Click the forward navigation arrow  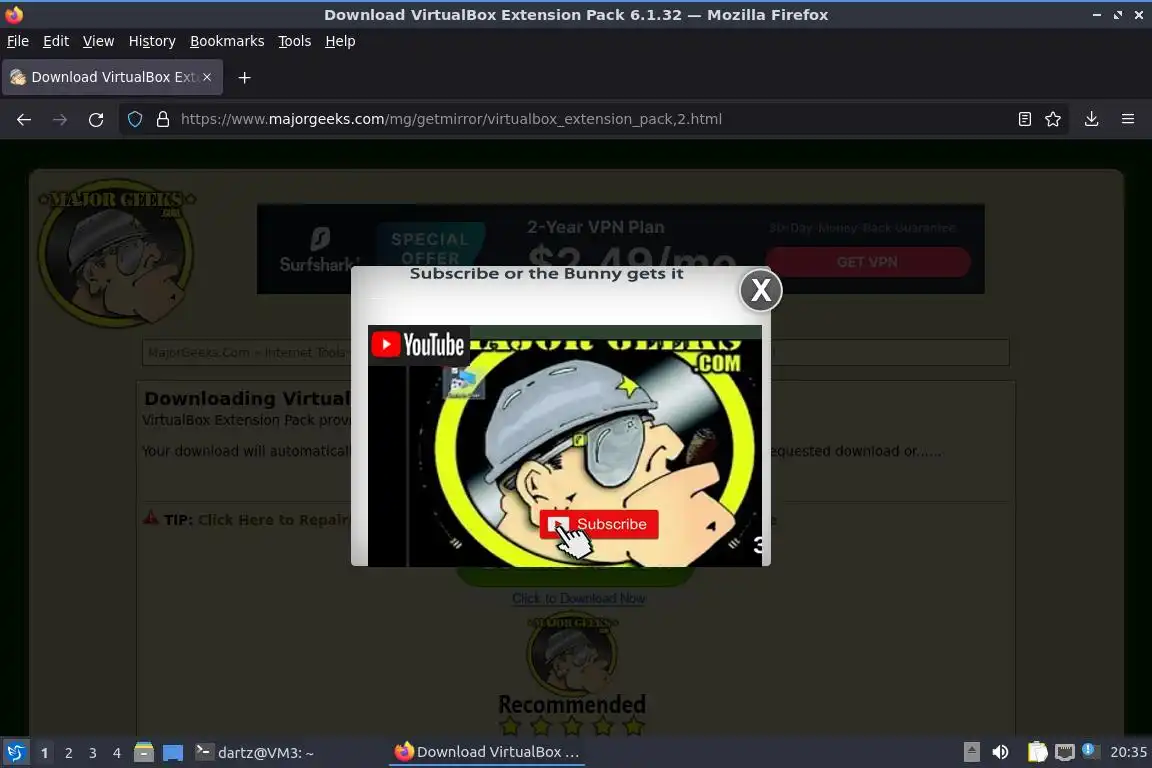pos(60,119)
